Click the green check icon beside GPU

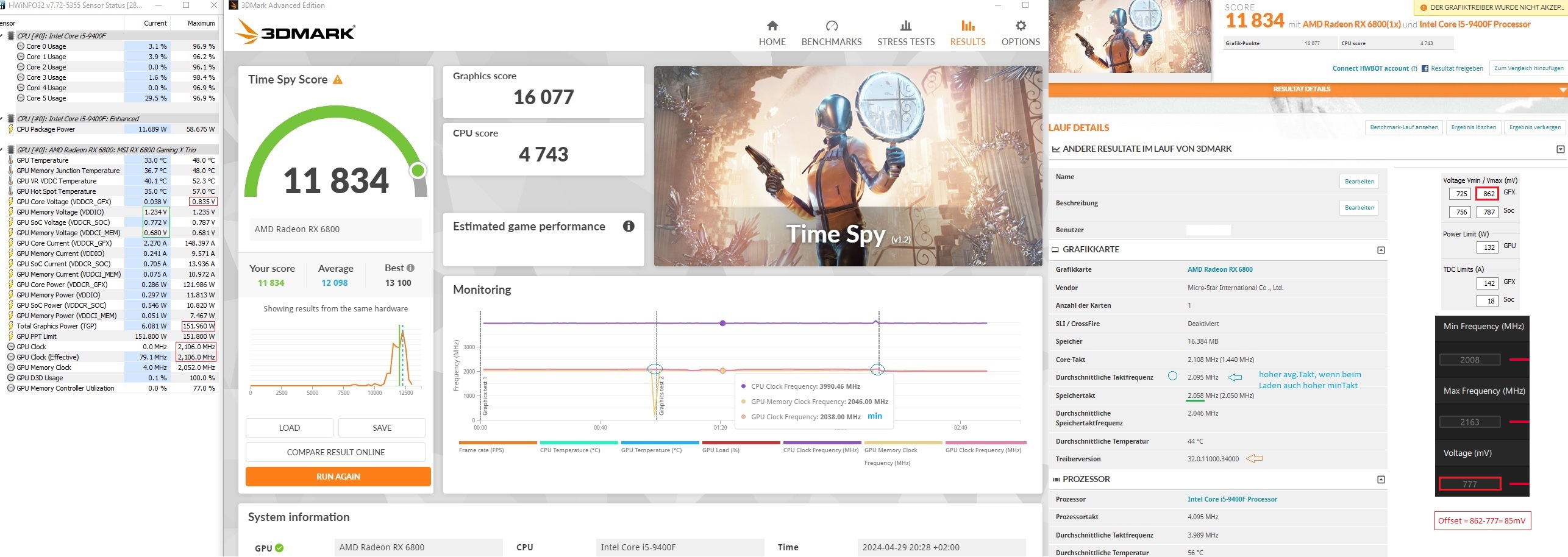pyautogui.click(x=279, y=548)
